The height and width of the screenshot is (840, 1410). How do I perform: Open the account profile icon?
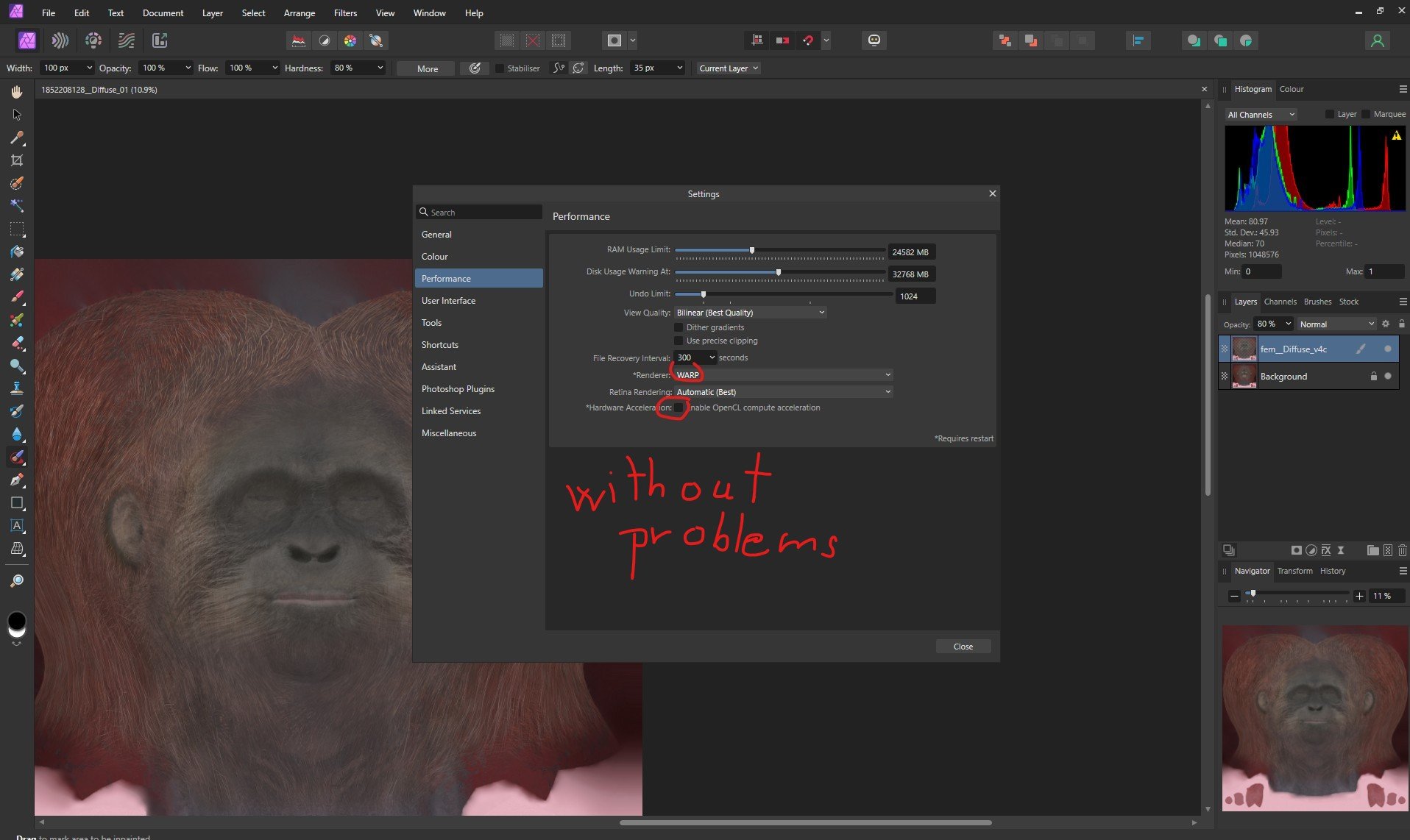1377,40
